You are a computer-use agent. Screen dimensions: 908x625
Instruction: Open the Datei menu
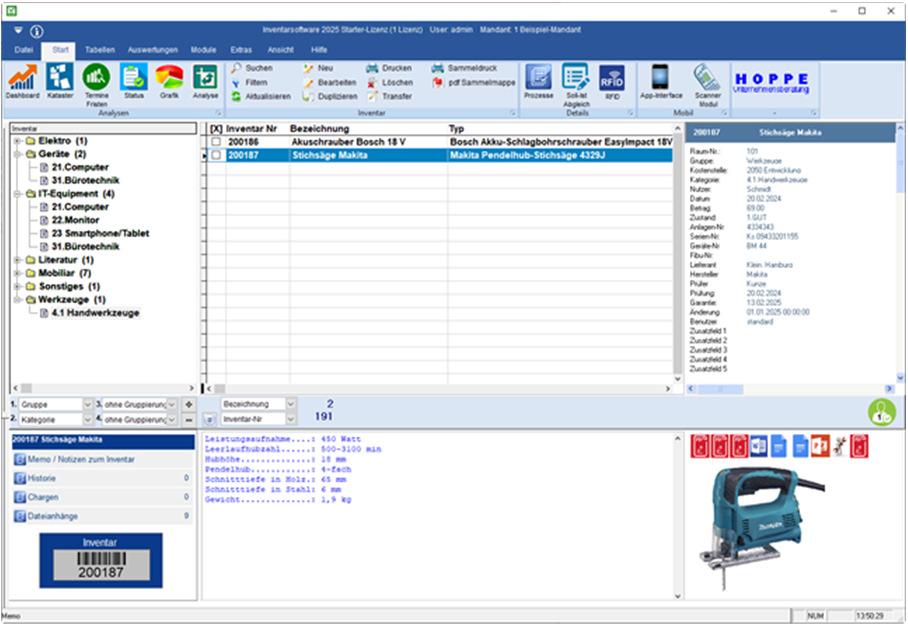pos(23,50)
